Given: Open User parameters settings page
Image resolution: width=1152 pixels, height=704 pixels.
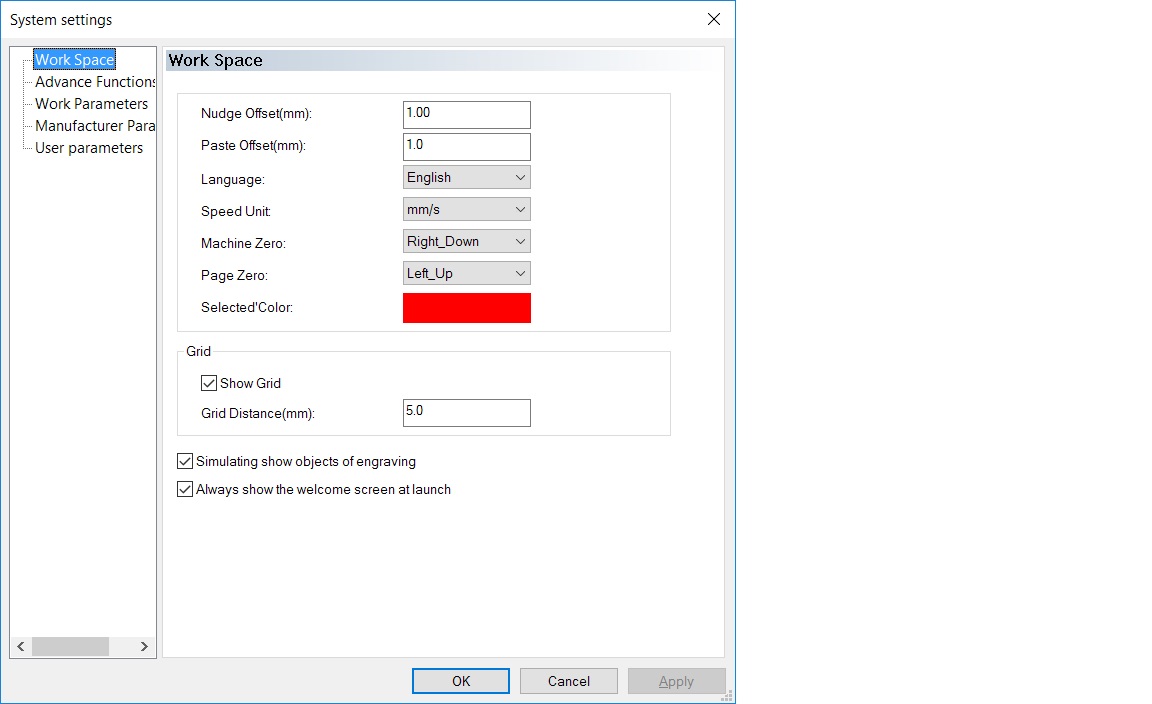Looking at the screenshot, I should (x=89, y=148).
